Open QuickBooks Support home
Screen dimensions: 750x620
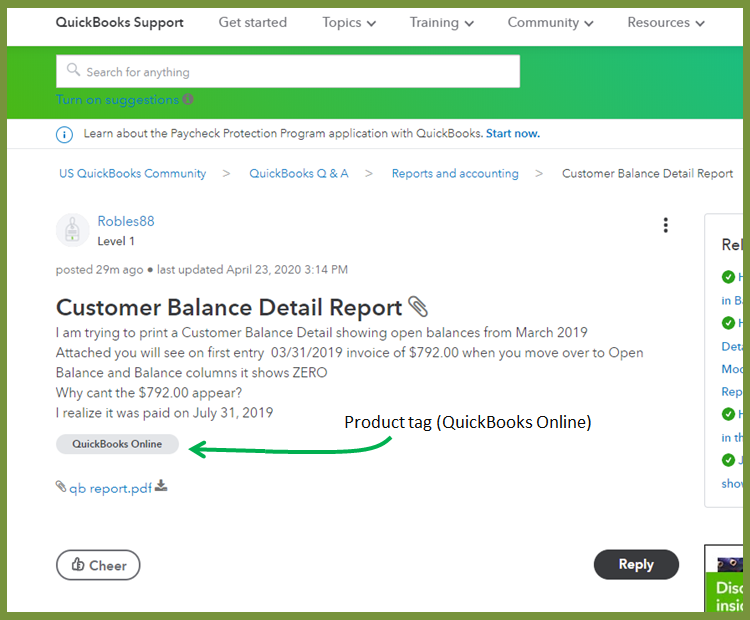pos(120,22)
